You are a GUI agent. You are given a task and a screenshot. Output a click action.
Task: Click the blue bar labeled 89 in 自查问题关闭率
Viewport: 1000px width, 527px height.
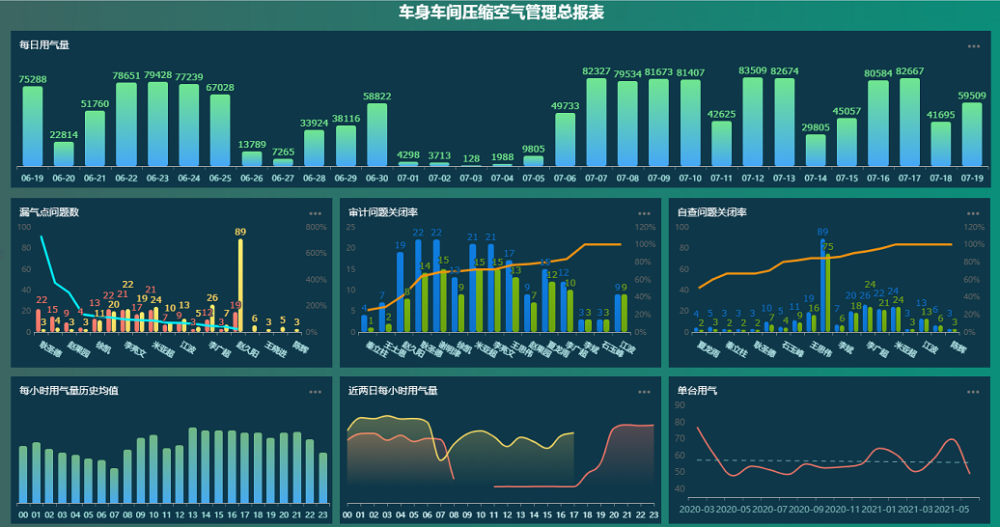click(x=823, y=285)
